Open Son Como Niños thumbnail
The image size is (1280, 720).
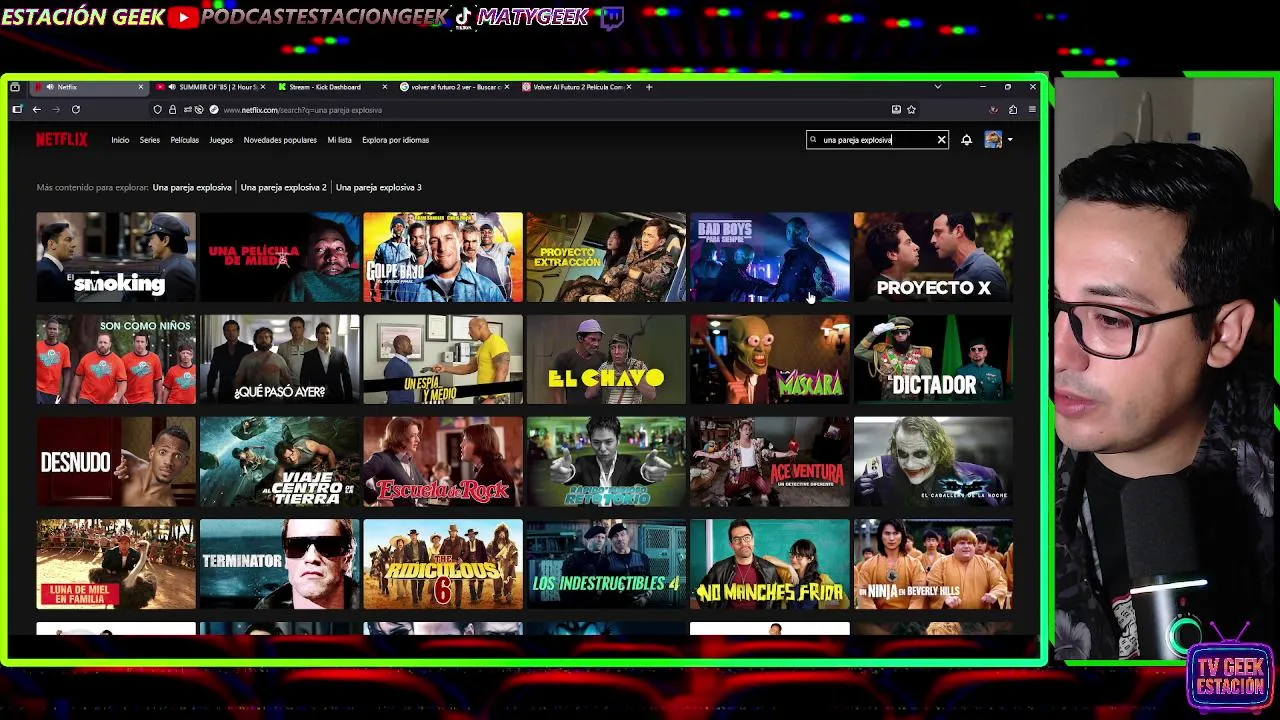pos(116,360)
